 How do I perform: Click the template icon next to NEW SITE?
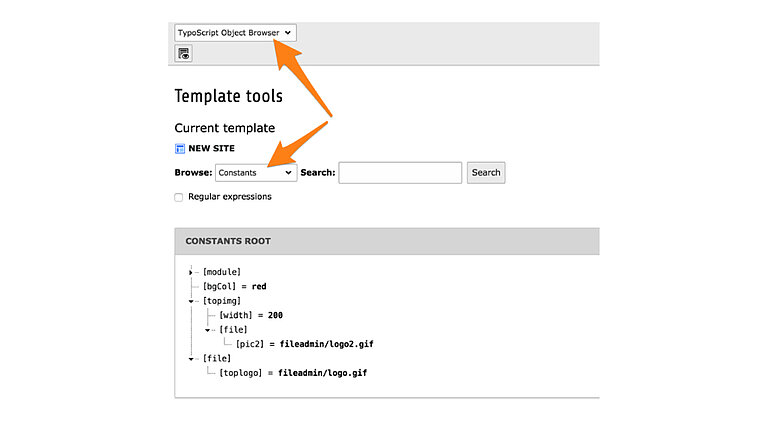[x=180, y=148]
